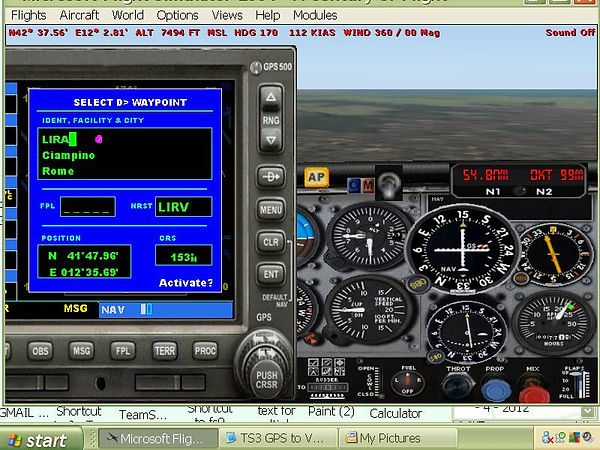Click the GPS MSG button
The width and height of the screenshot is (600, 450).
click(x=81, y=351)
